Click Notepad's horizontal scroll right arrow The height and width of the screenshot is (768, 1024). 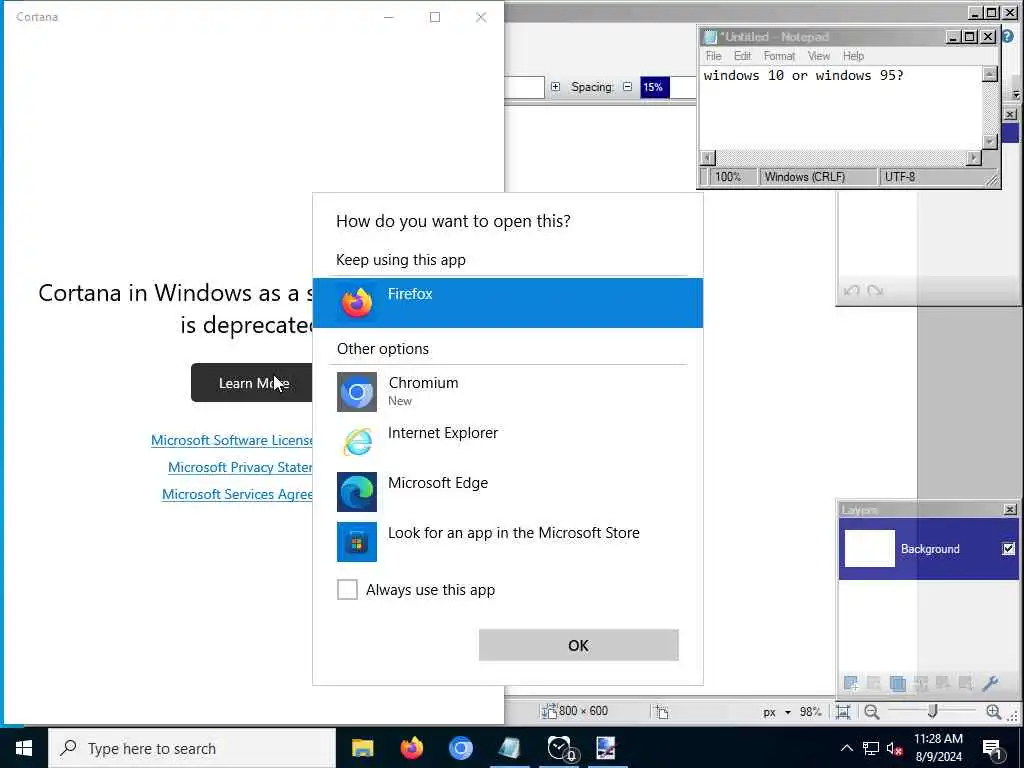coord(974,157)
